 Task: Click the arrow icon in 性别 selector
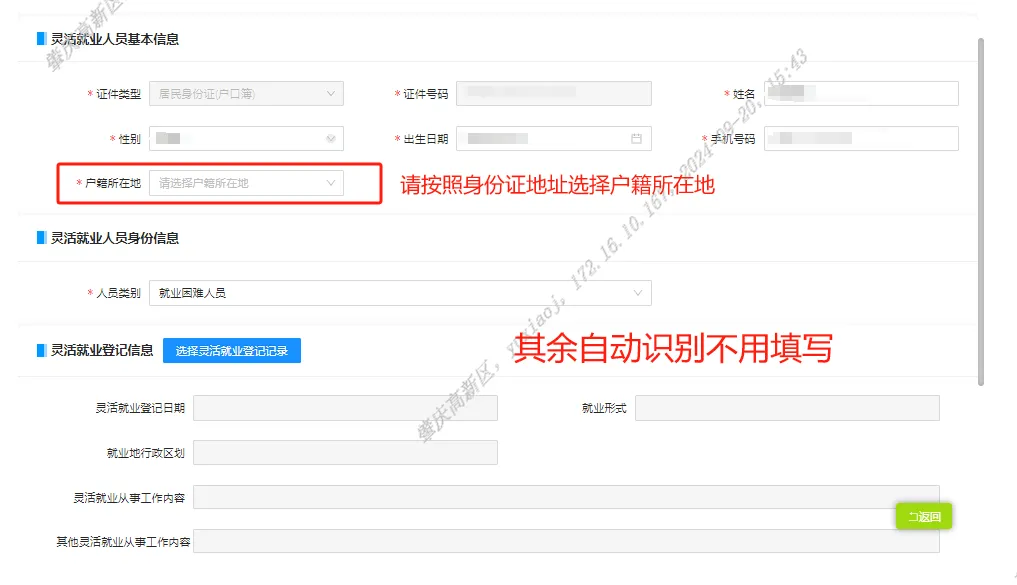pyautogui.click(x=331, y=139)
